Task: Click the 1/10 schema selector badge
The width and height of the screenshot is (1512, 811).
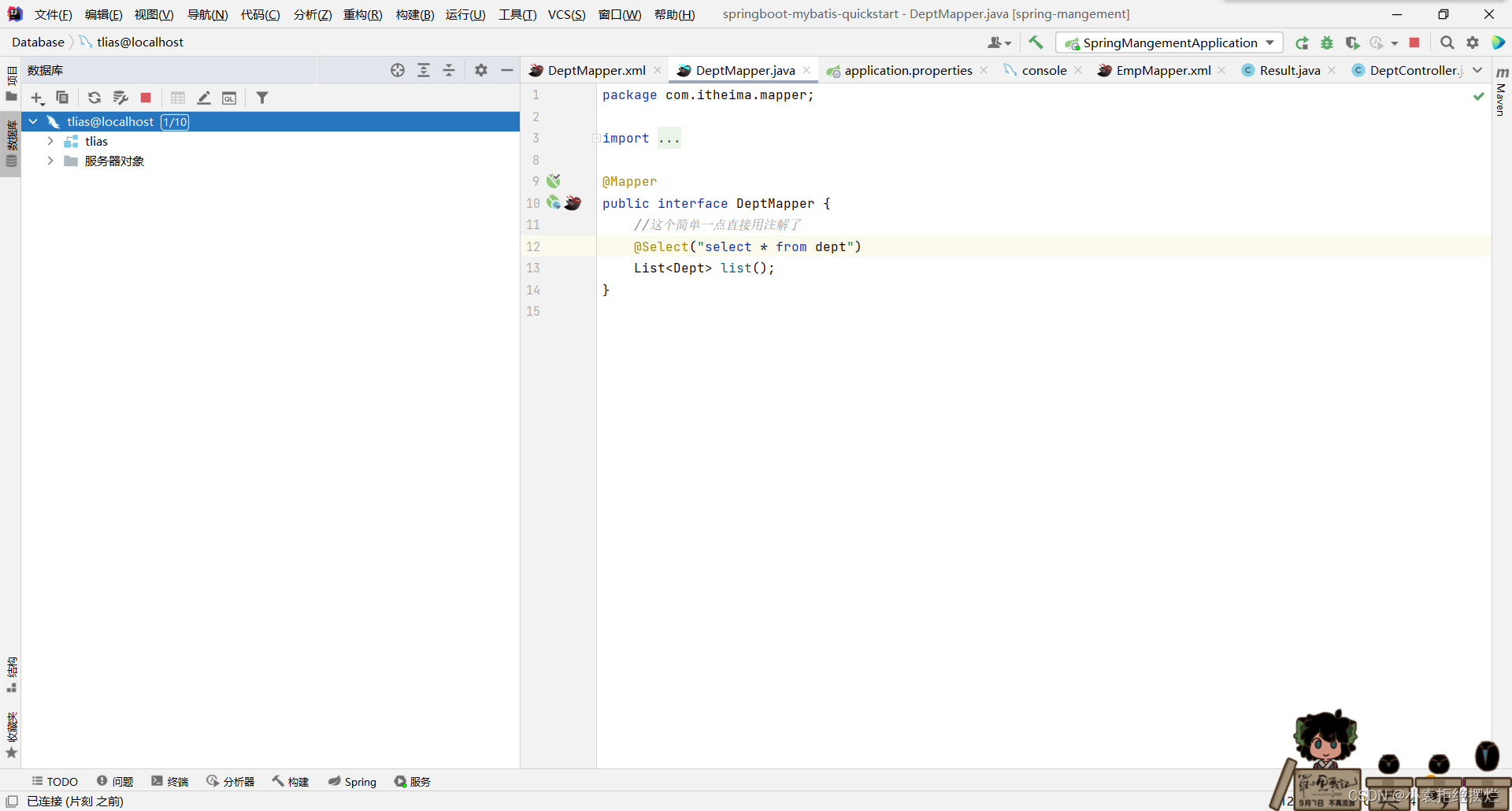Action: tap(175, 122)
